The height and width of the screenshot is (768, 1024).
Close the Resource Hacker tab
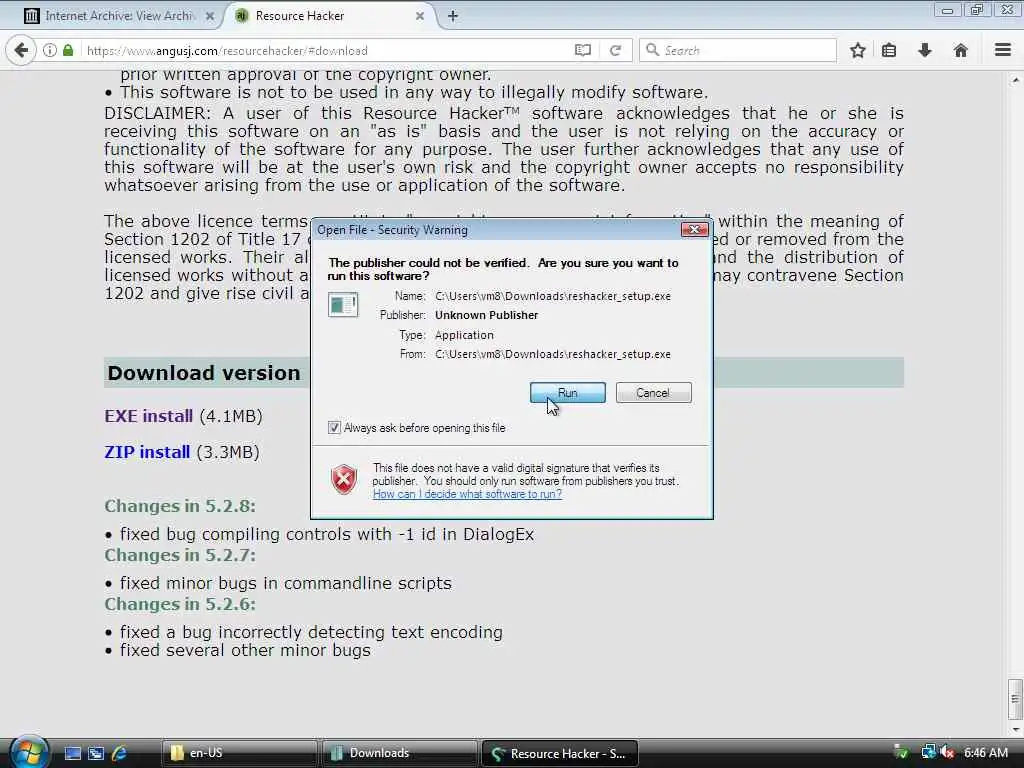(x=420, y=16)
